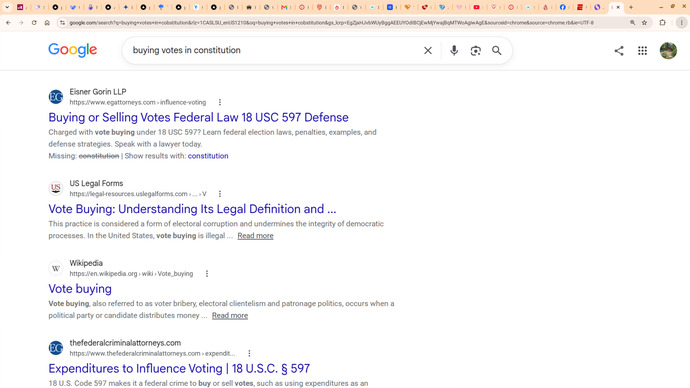Click the Wikipedia site name
The width and height of the screenshot is (690, 388).
(x=86, y=263)
